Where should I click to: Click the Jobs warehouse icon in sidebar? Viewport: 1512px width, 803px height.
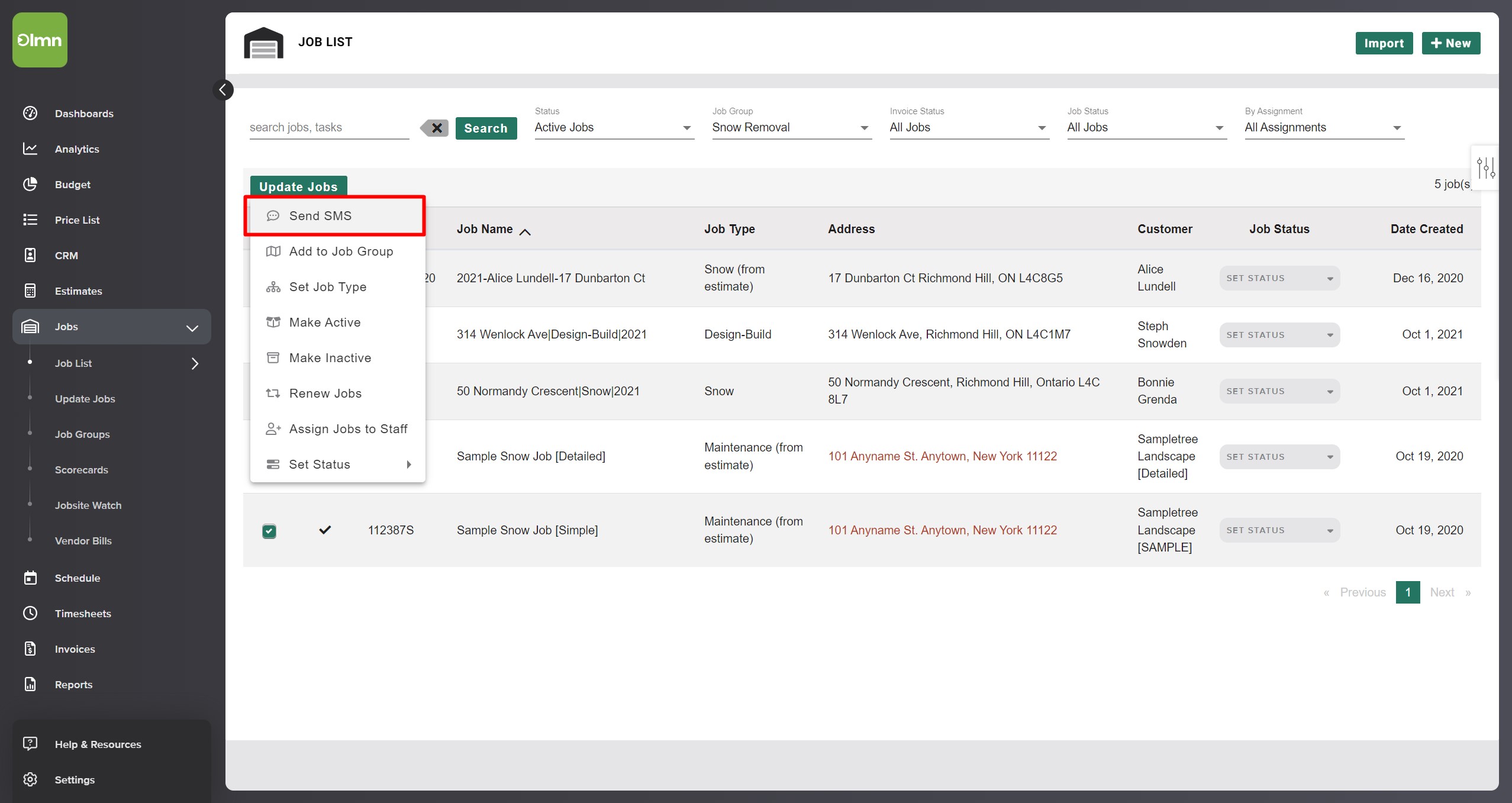point(30,327)
